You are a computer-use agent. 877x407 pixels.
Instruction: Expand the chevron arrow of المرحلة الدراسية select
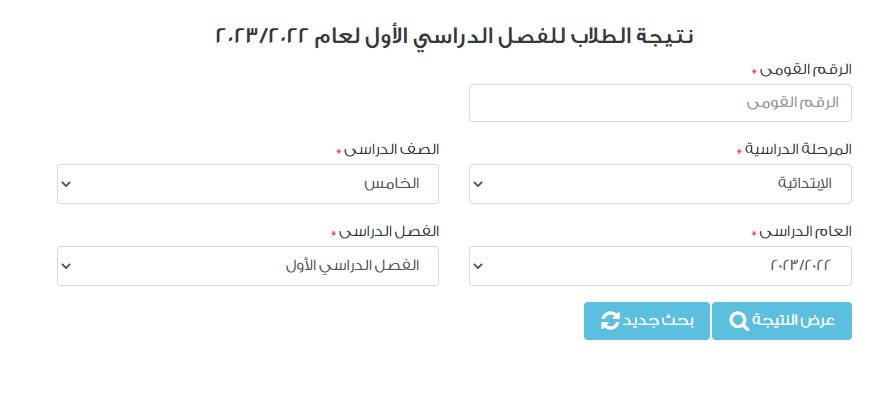click(477, 185)
